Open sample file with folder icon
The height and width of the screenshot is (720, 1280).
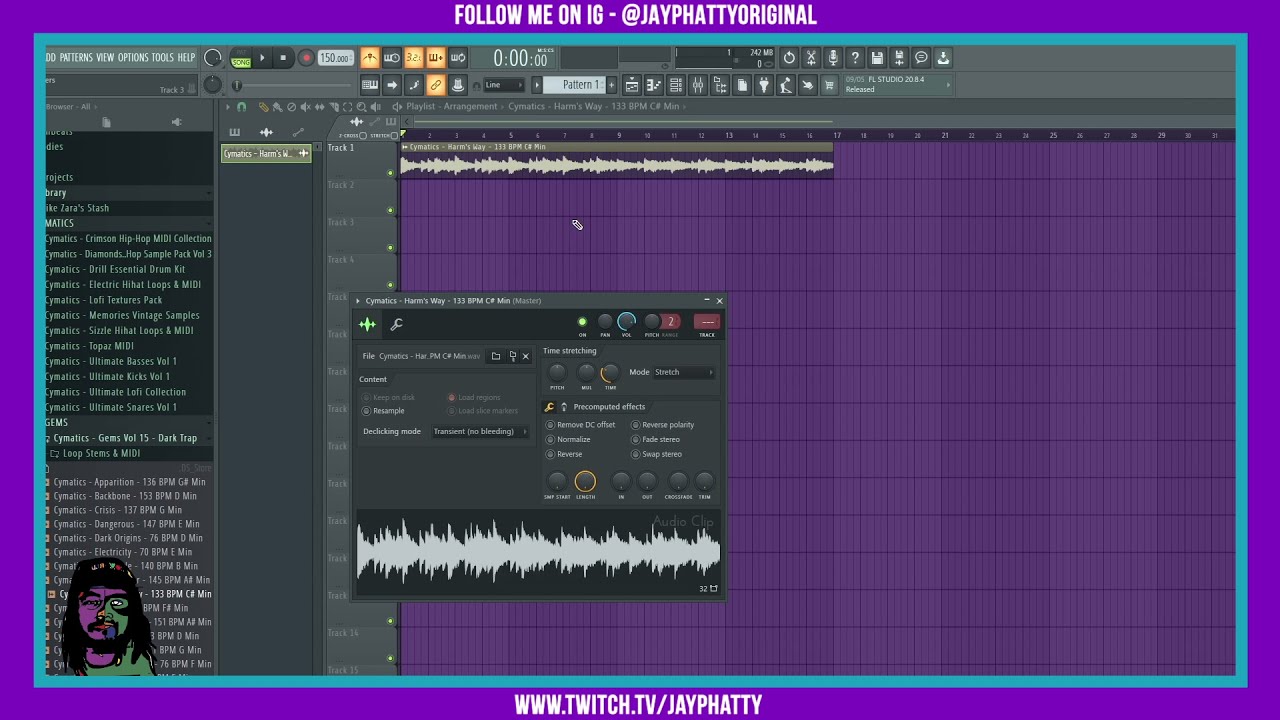(x=495, y=356)
